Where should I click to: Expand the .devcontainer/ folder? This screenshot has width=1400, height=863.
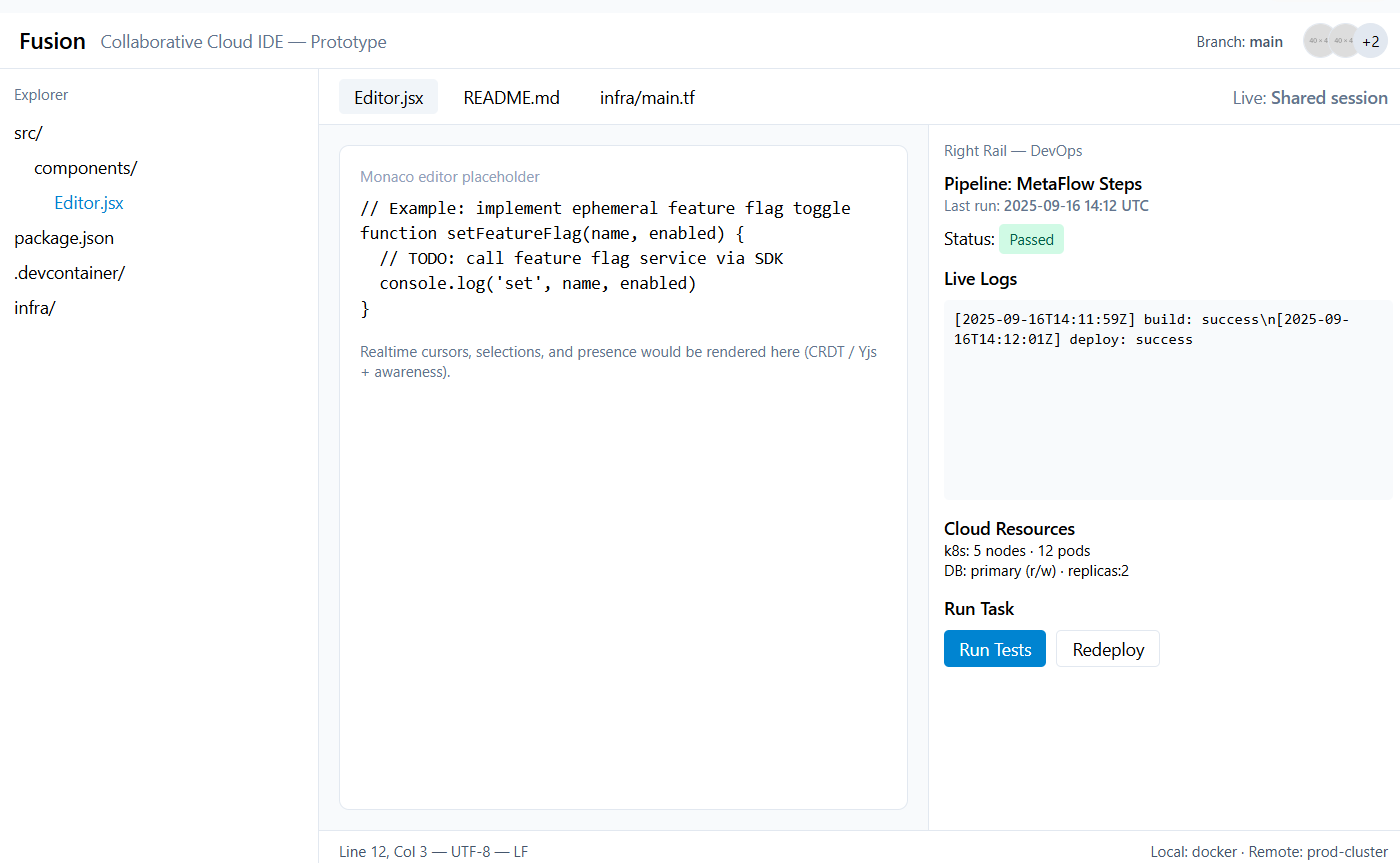click(70, 273)
